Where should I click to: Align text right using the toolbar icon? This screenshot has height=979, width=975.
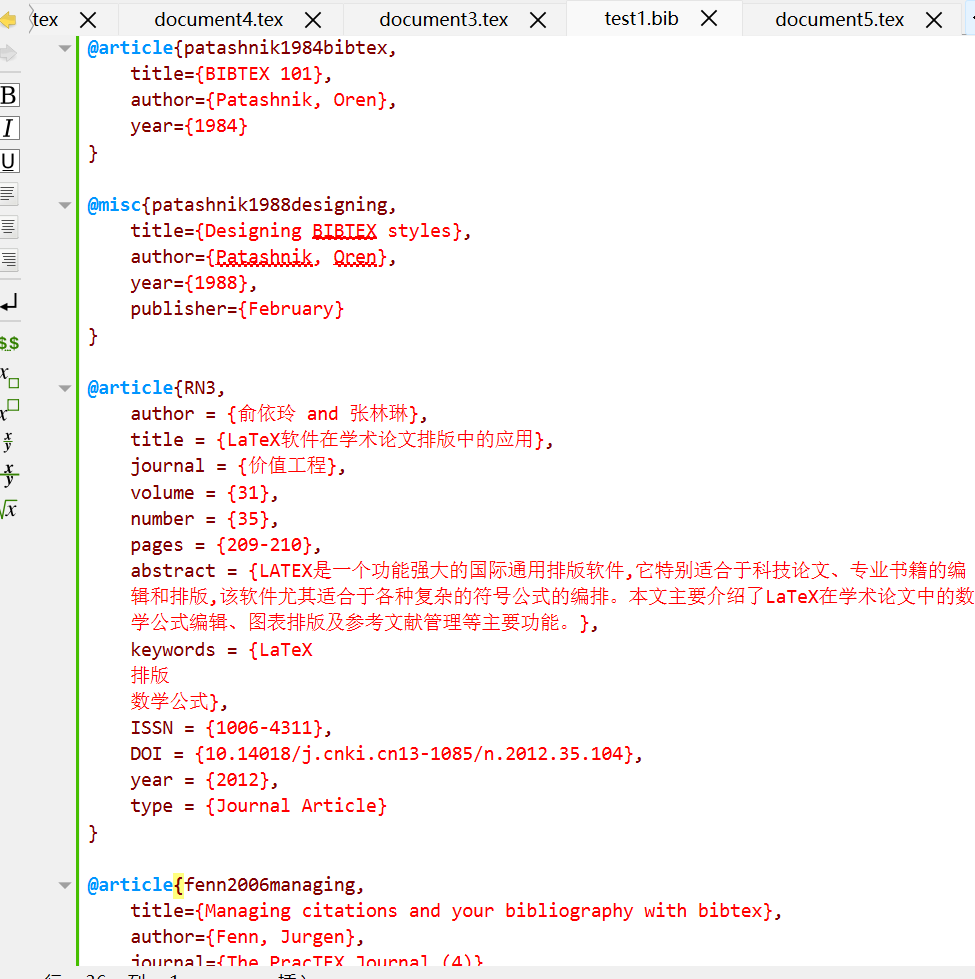pyautogui.click(x=8, y=259)
